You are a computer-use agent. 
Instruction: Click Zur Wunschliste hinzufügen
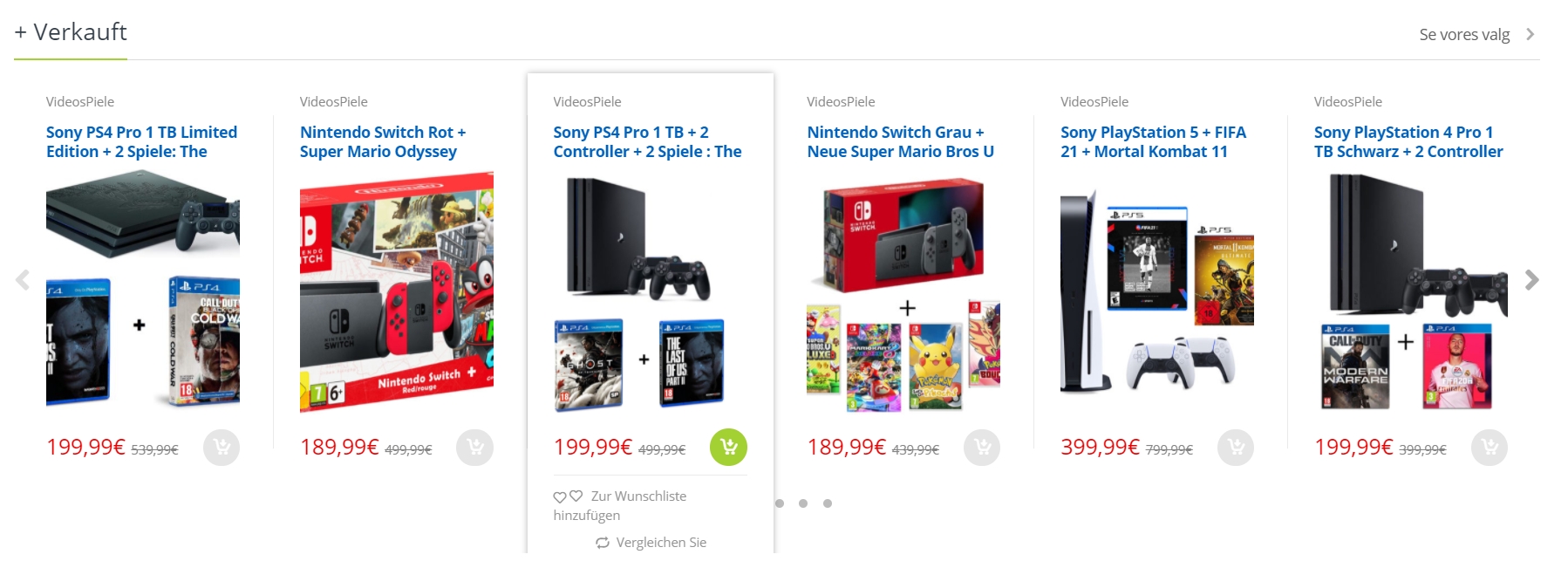pyautogui.click(x=620, y=505)
